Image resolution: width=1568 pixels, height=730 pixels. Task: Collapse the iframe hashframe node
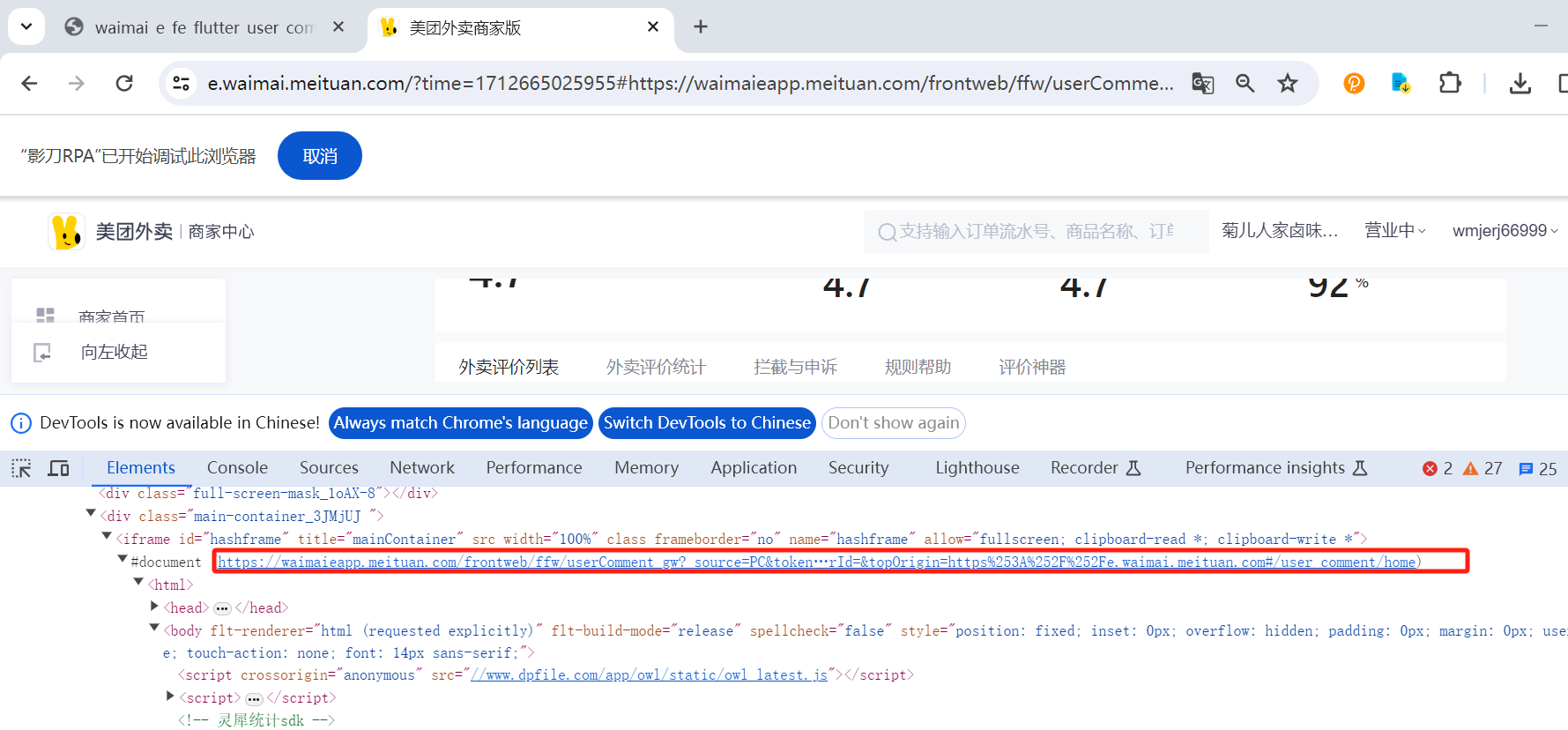107,536
